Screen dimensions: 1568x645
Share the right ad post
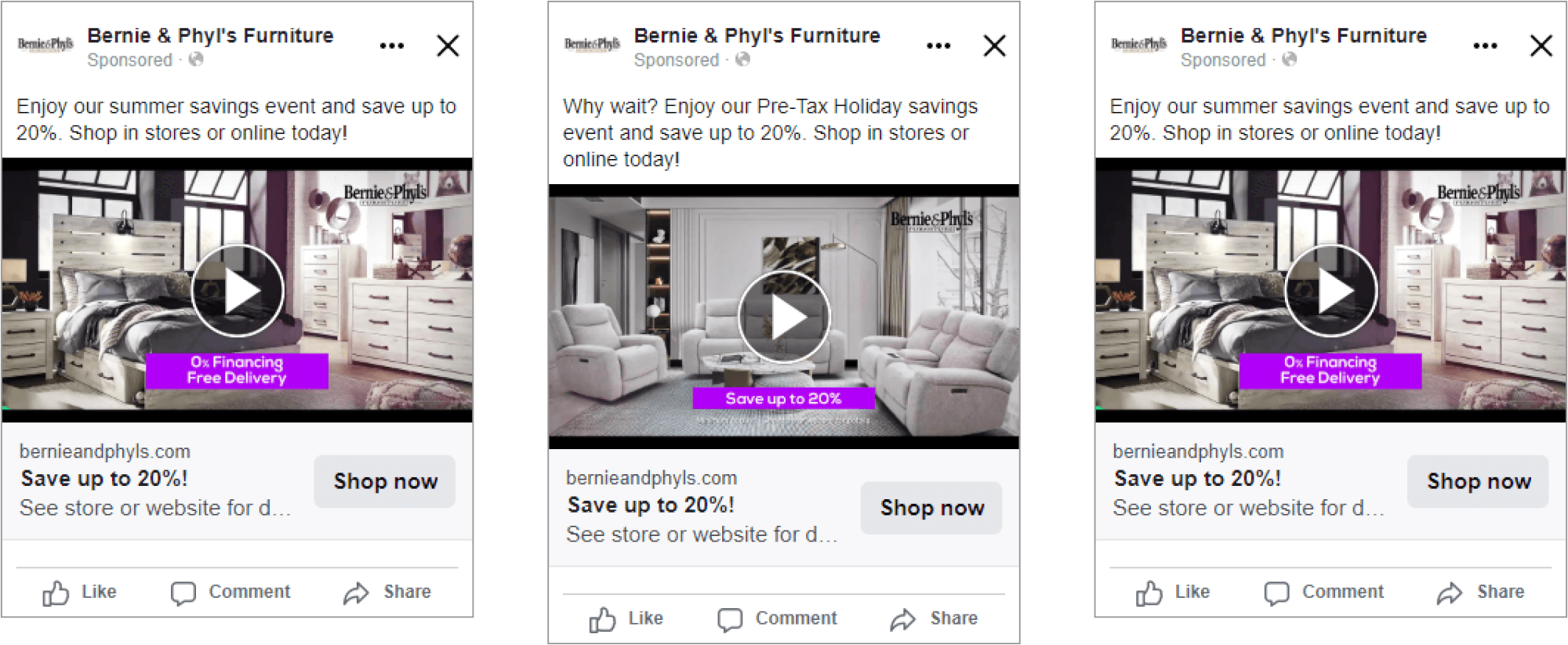click(1480, 592)
